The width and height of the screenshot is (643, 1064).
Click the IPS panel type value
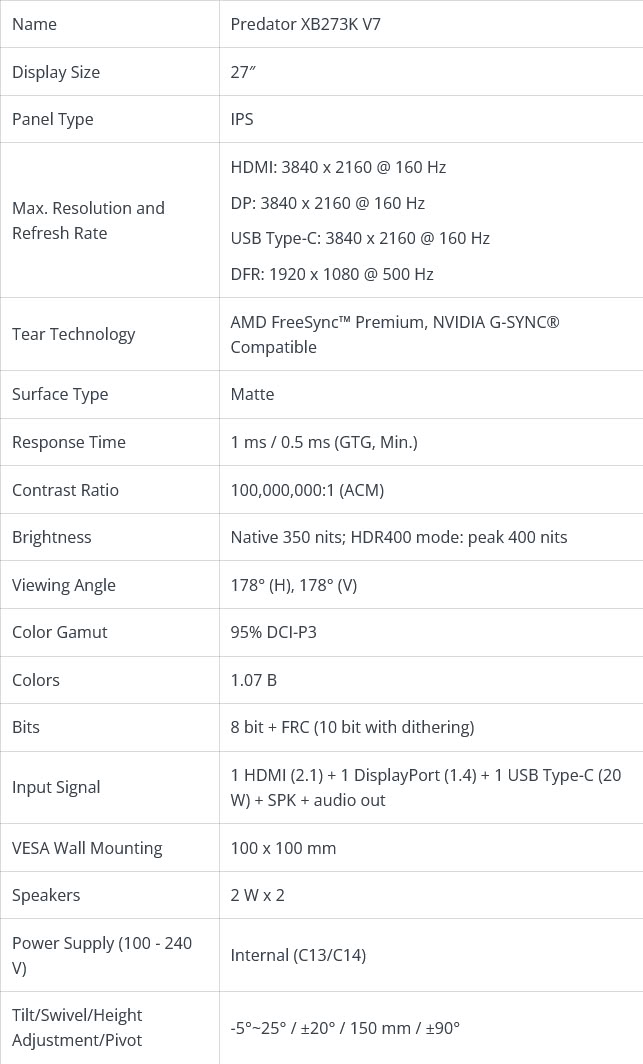[242, 119]
